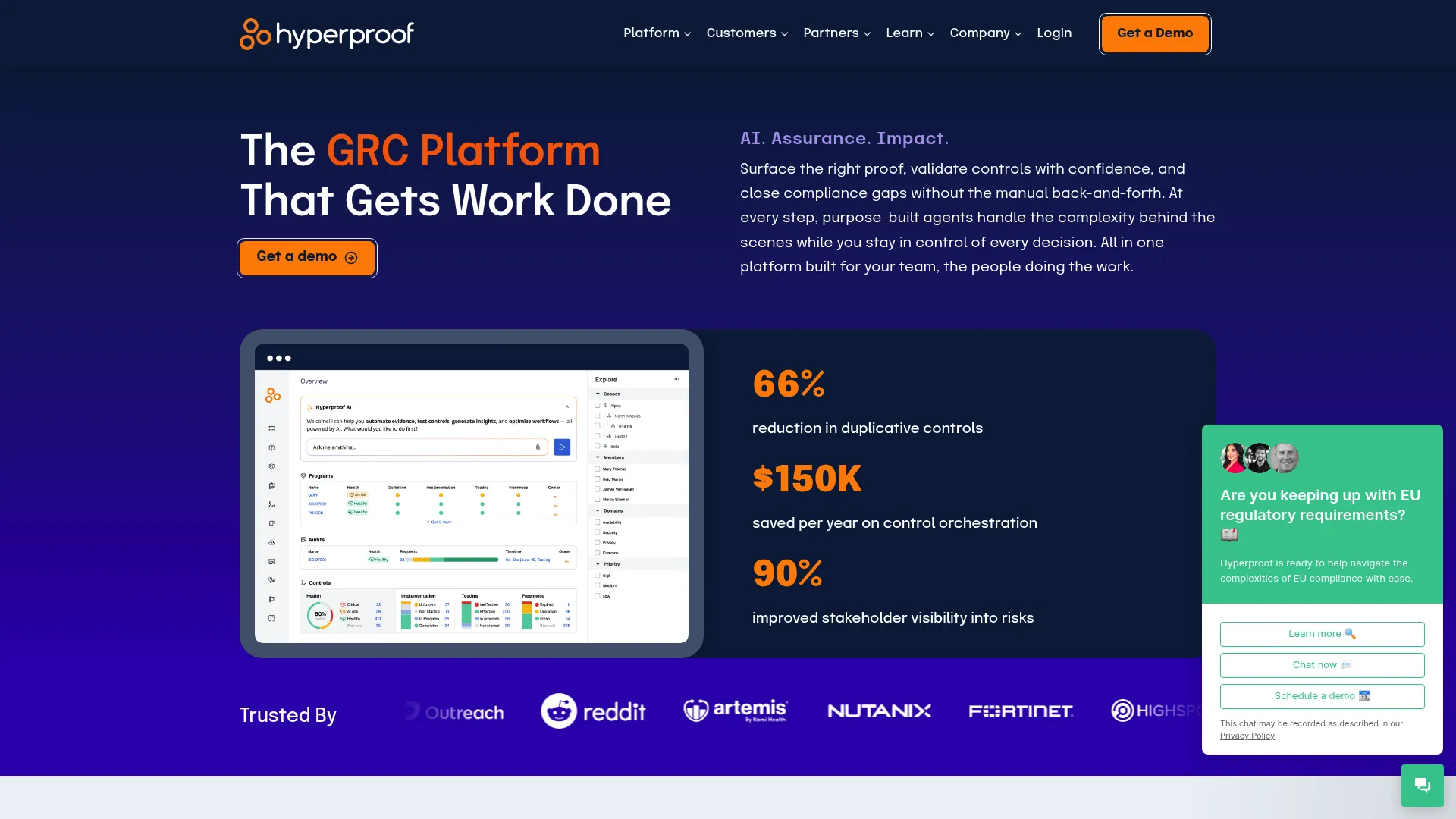This screenshot has width=1456, height=819.
Task: Click the Get a Demo header button
Action: 1155,33
